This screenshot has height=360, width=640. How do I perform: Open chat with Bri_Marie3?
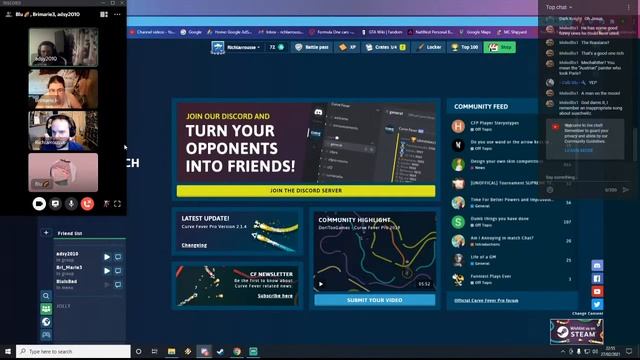point(118,271)
